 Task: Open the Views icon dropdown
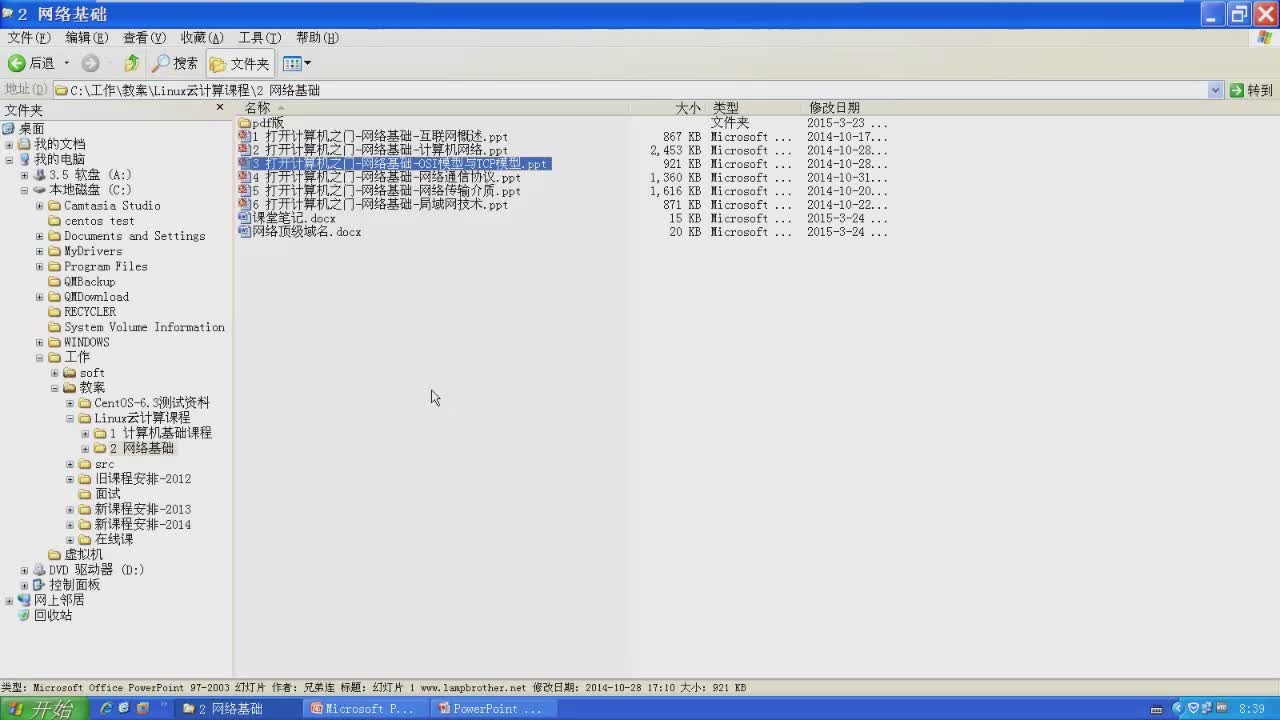[x=297, y=64]
